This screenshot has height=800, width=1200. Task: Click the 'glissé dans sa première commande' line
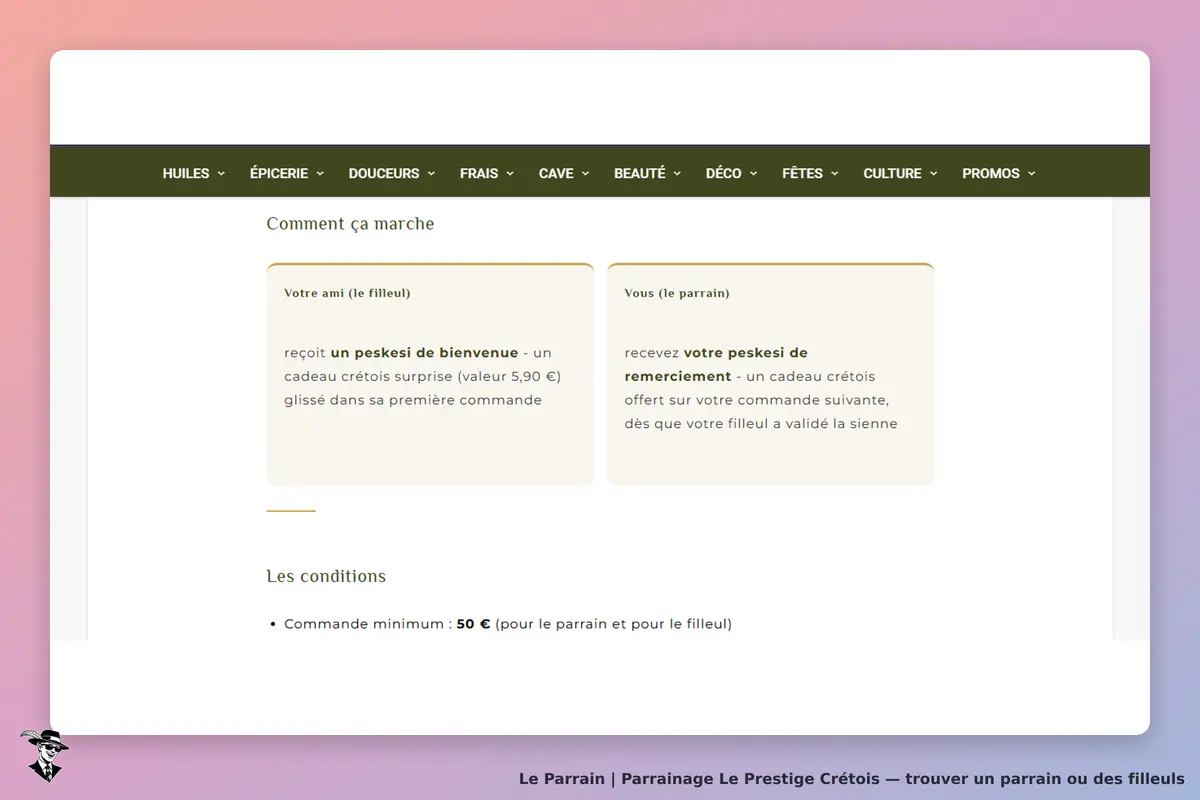[413, 400]
